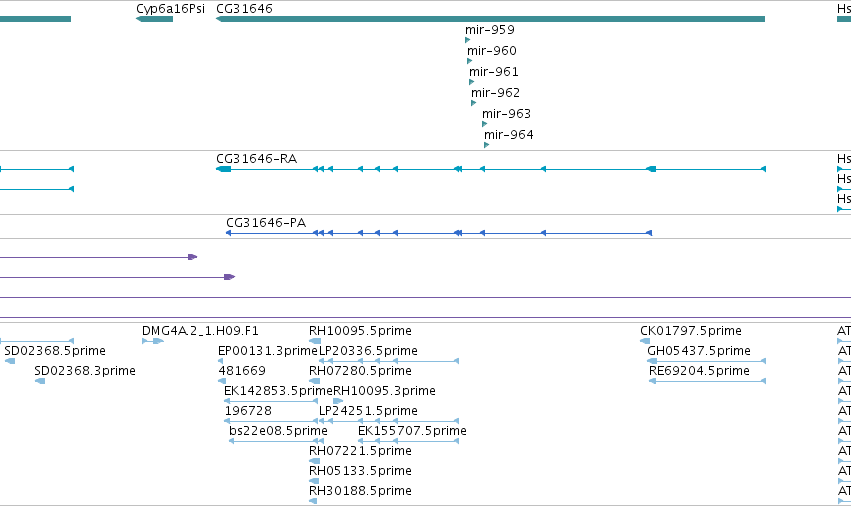Viewport: 851px width, 506px height.
Task: Click the mir-961 arrow glyph
Action: (472, 82)
